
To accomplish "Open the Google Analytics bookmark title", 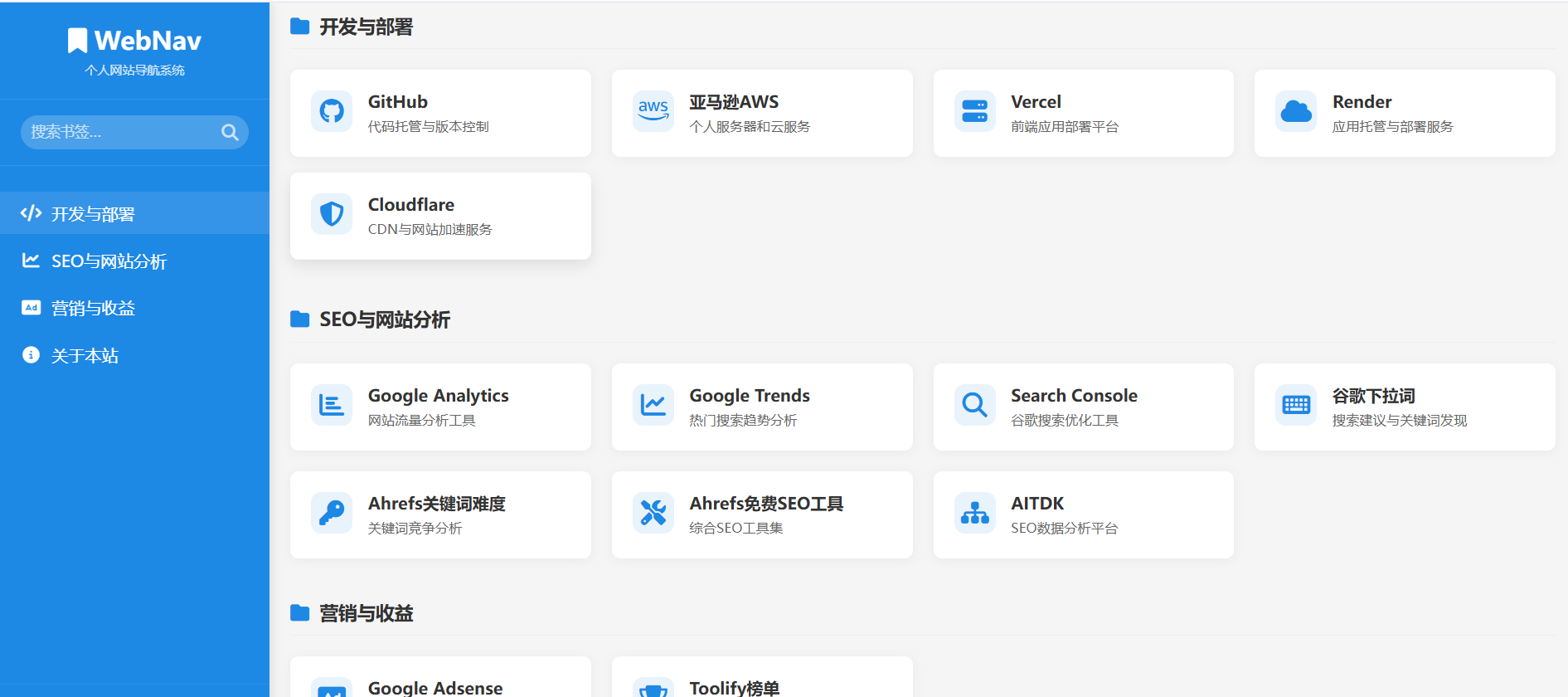I will 439,396.
